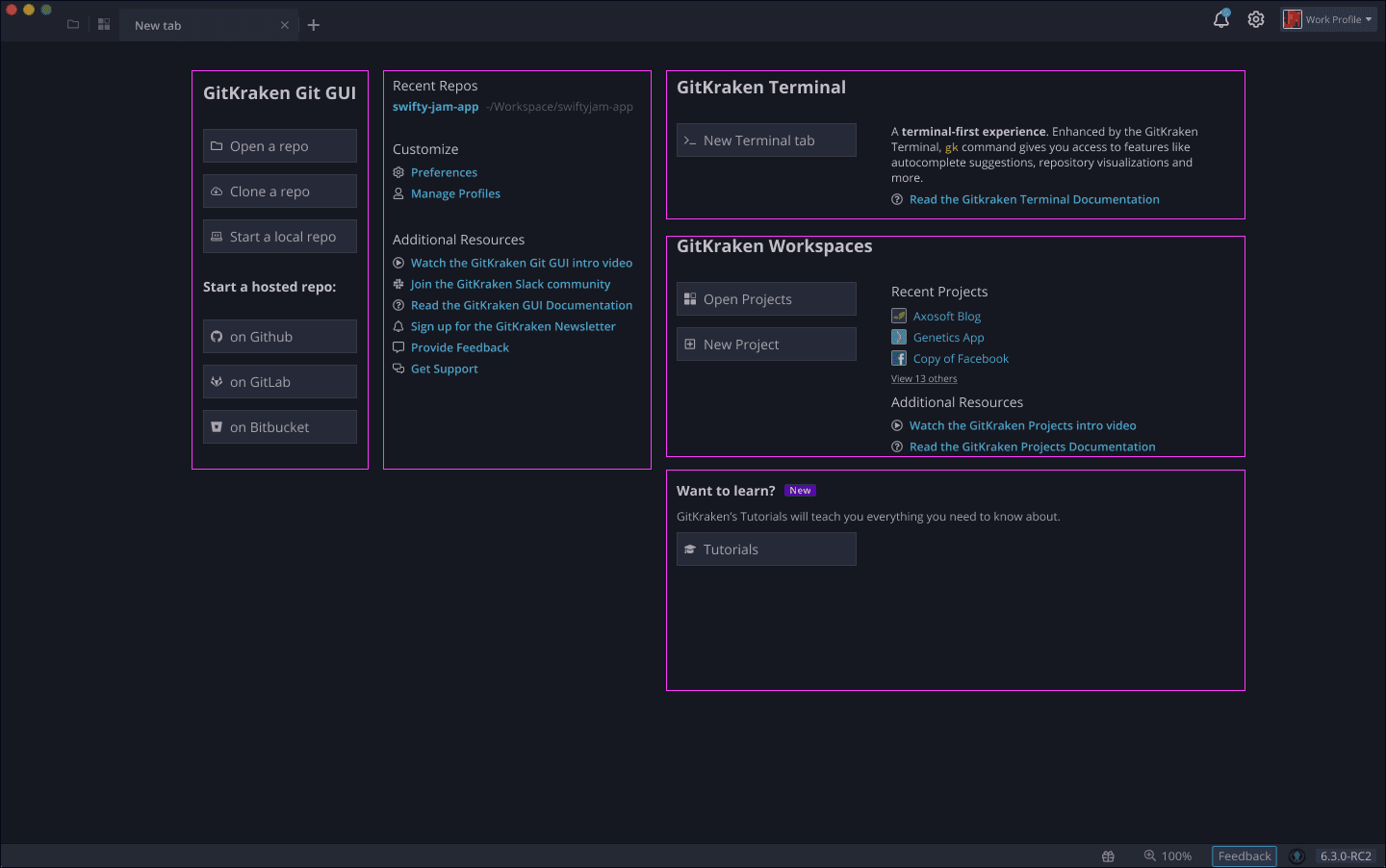Viewport: 1386px width, 868px height.
Task: Watch the GitKraken Projects intro video
Action: click(1022, 425)
